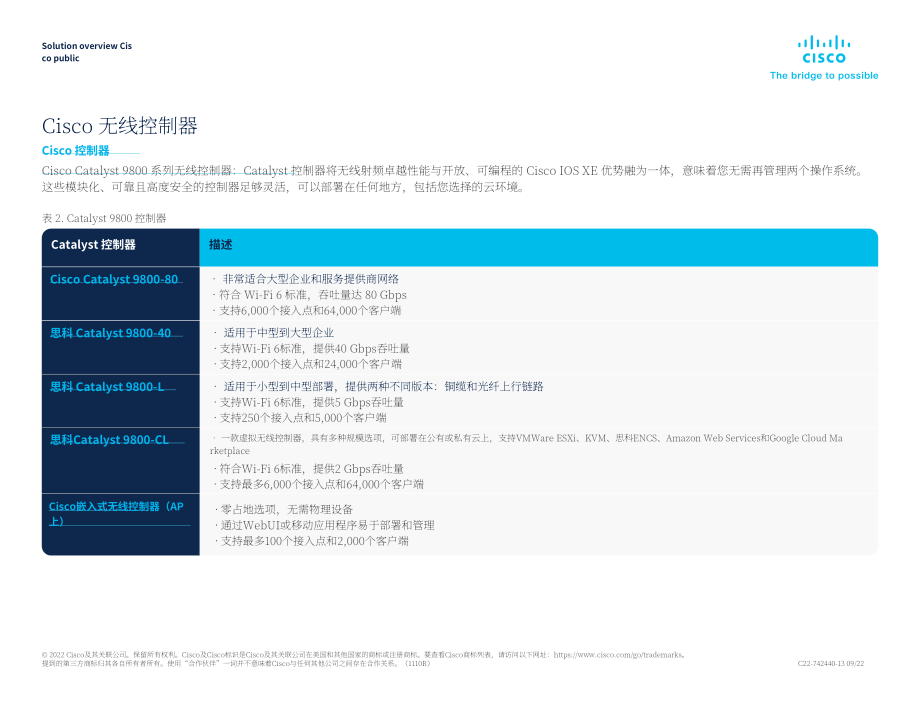The image size is (920, 711).
Task: Click the 'Solution overview' header text
Action: click(79, 46)
